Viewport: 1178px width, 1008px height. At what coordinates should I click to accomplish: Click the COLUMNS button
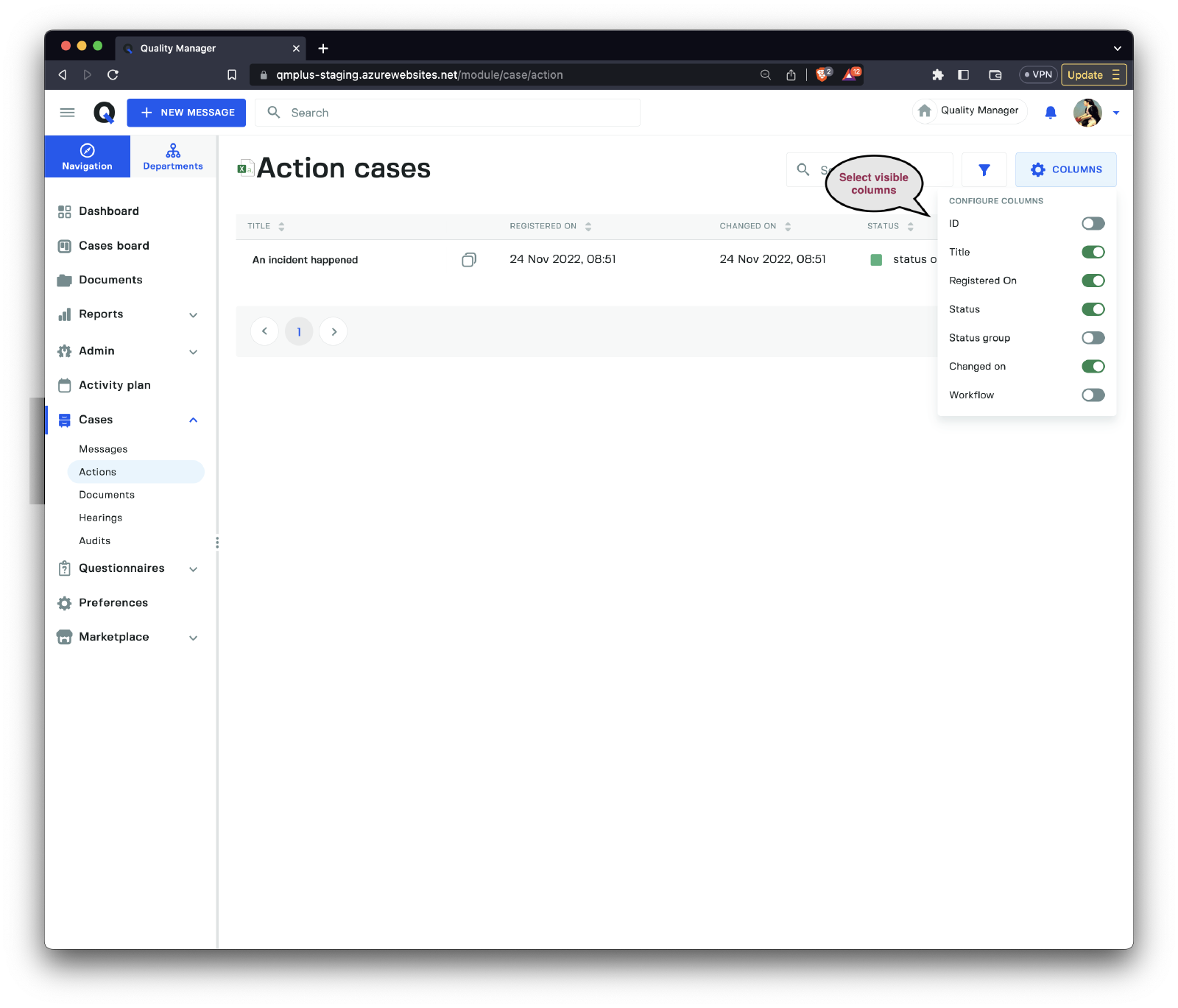pos(1065,170)
